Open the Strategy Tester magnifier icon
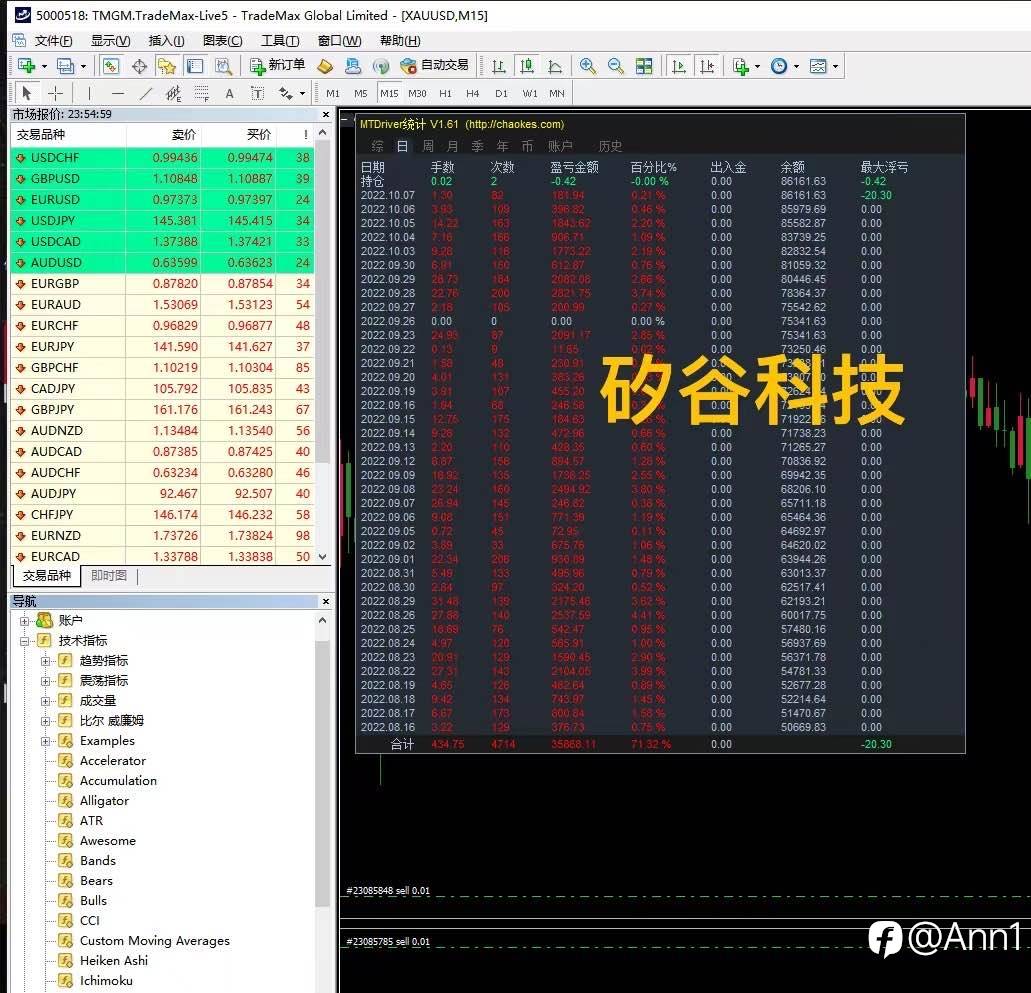Image resolution: width=1031 pixels, height=993 pixels. click(224, 66)
